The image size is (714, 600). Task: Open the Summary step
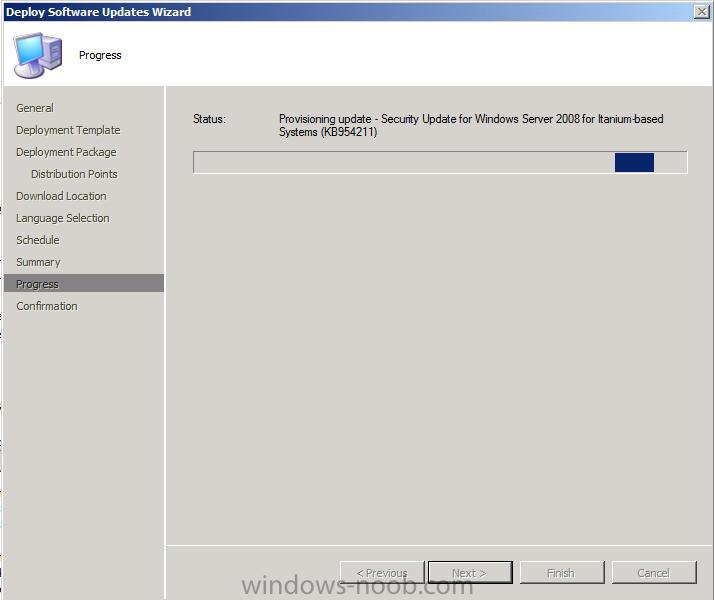38,262
